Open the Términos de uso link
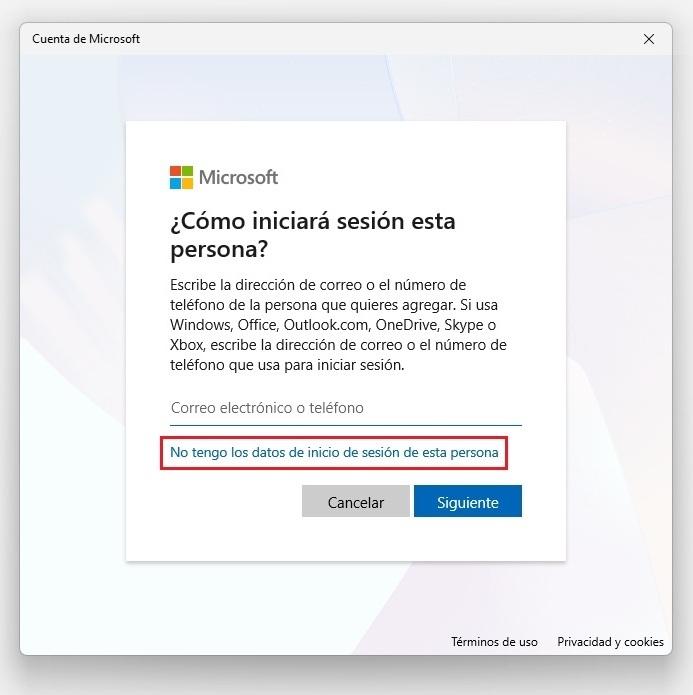693x695 pixels. (x=494, y=642)
